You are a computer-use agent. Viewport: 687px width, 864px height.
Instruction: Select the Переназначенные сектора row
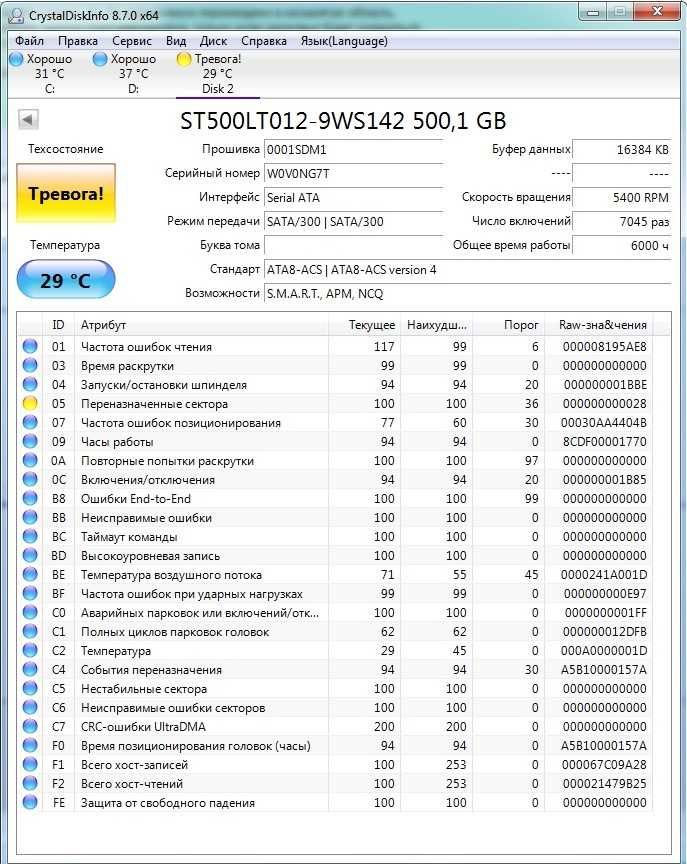(x=336, y=403)
